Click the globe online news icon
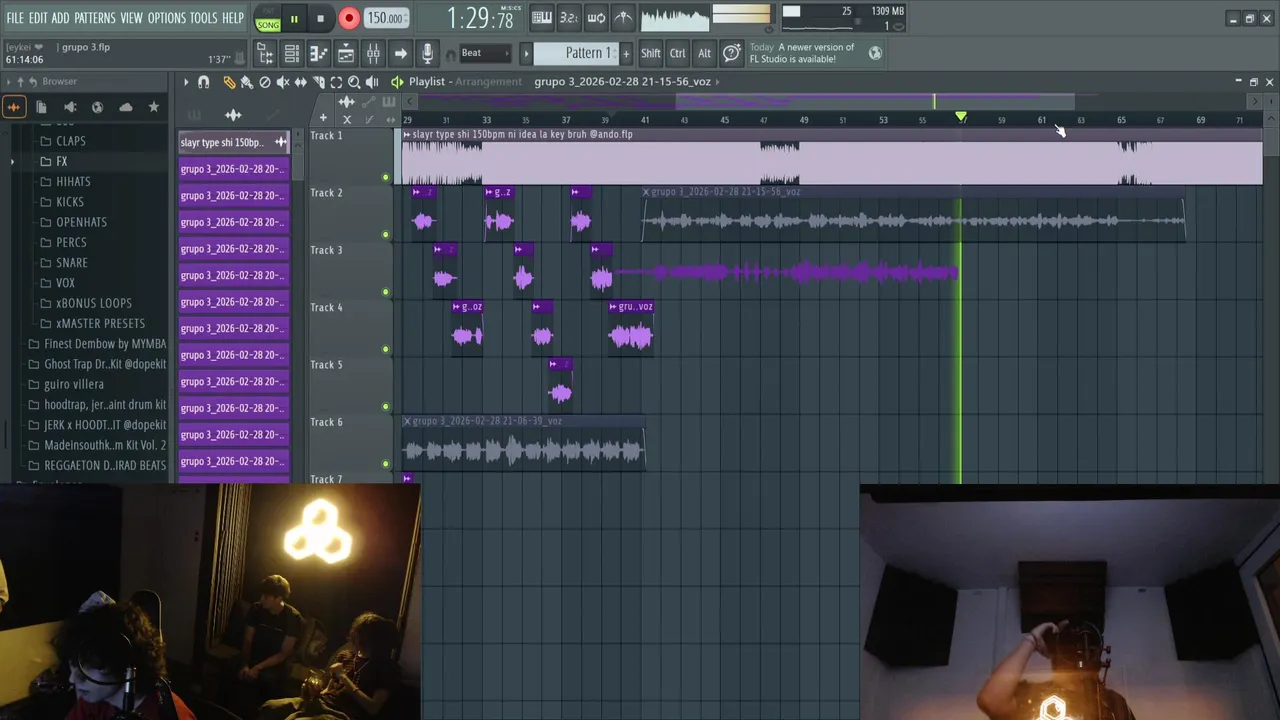 click(x=875, y=53)
